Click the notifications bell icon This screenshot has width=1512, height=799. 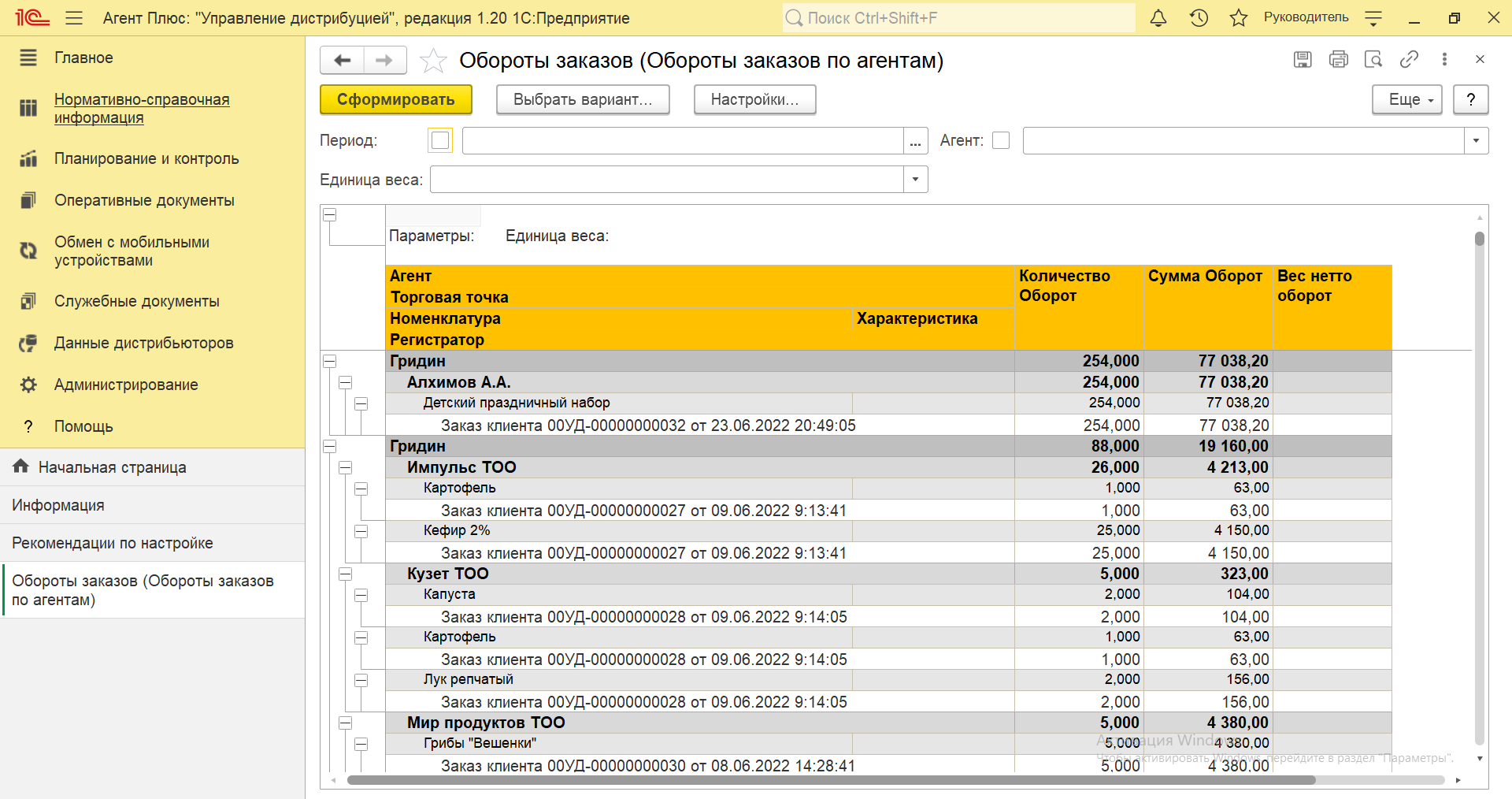[1158, 18]
